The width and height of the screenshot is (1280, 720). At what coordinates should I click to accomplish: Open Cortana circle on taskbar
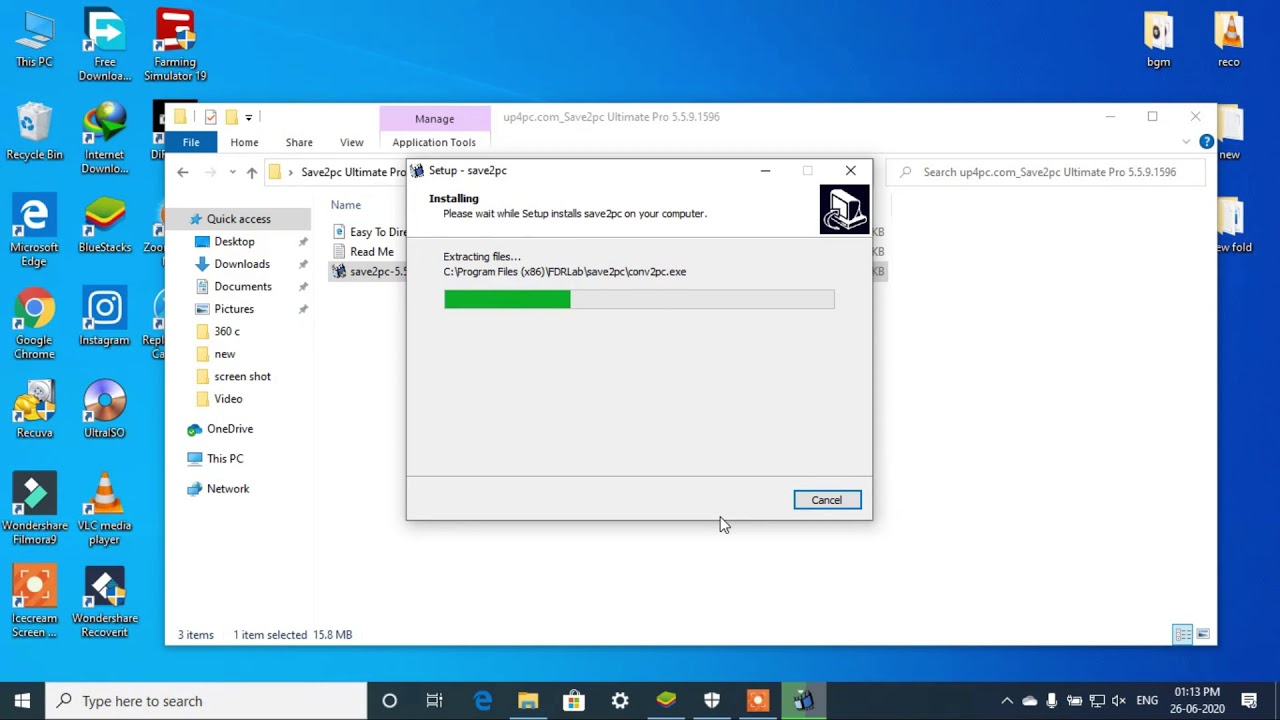tap(389, 701)
